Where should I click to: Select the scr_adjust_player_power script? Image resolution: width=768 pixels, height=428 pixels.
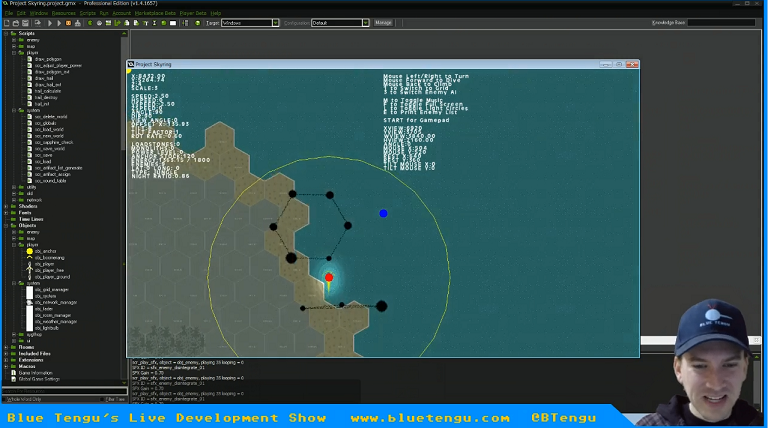click(58, 65)
